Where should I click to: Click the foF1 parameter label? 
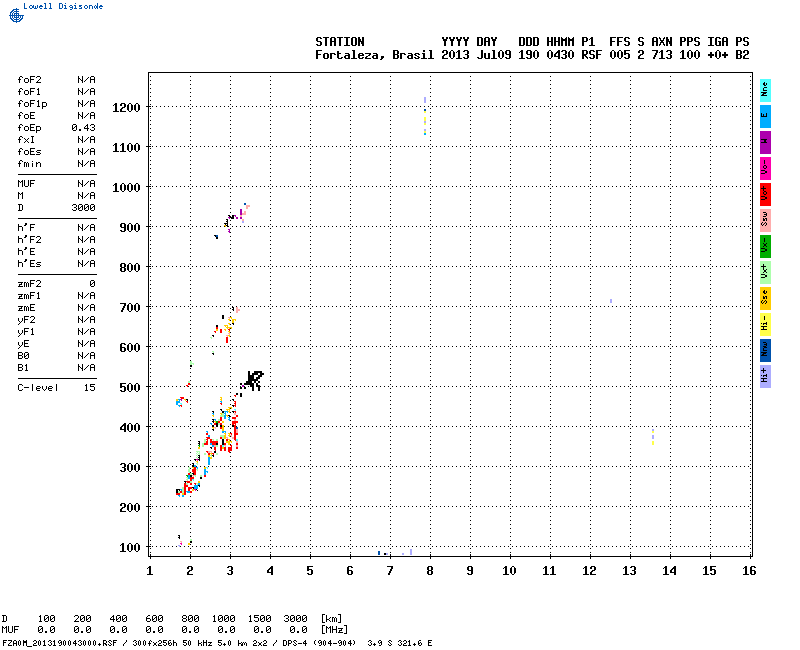click(x=29, y=92)
